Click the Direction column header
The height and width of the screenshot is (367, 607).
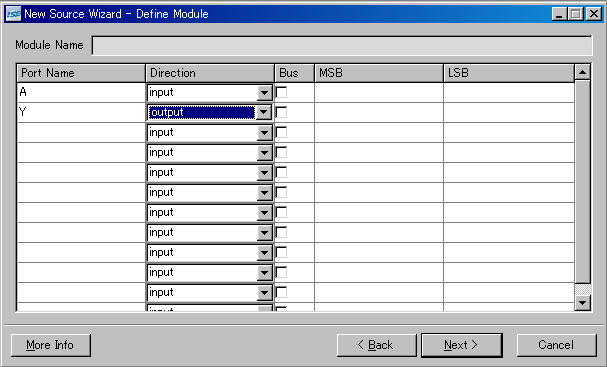(x=210, y=73)
